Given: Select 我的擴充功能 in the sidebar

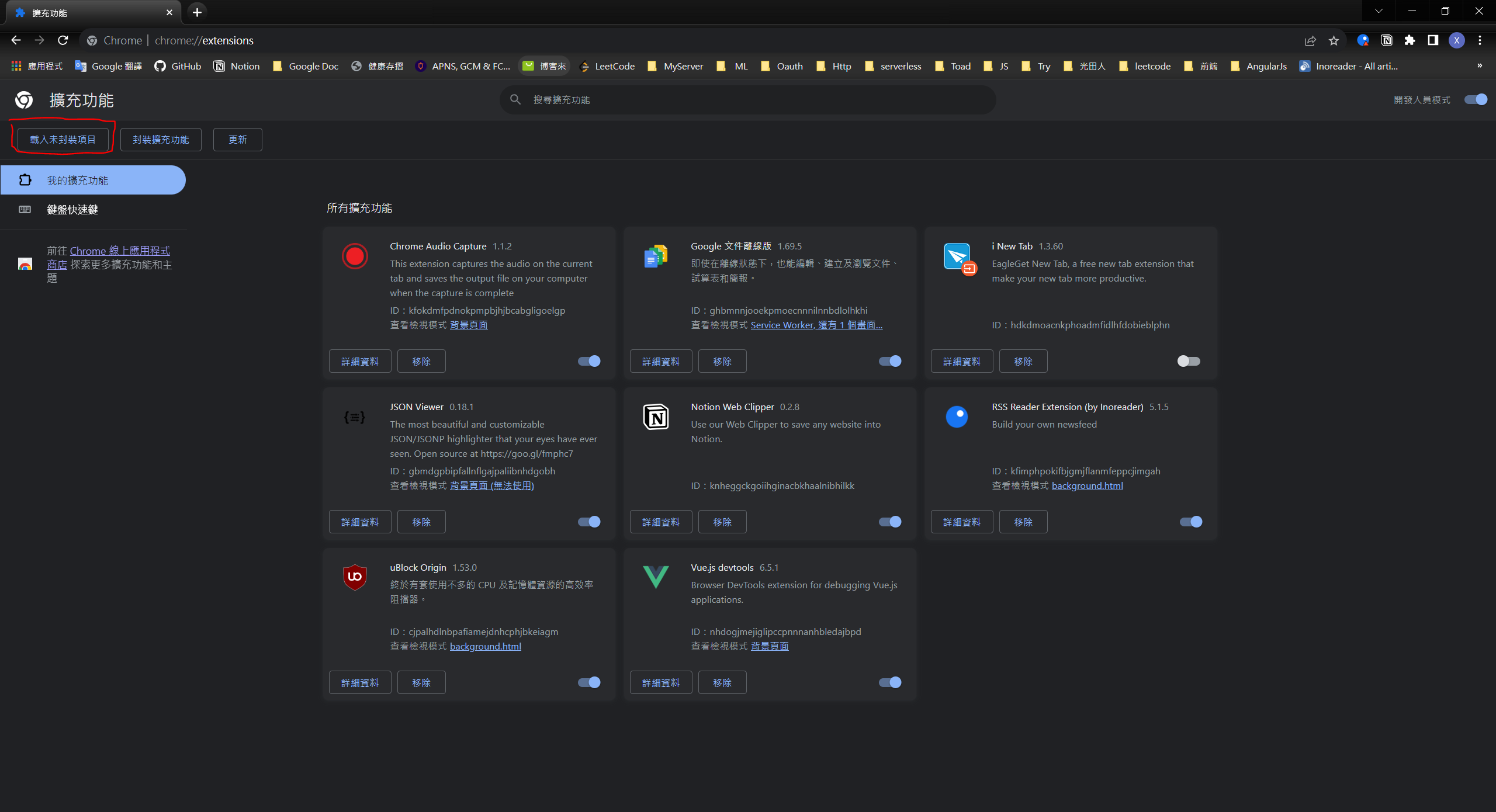Looking at the screenshot, I should (78, 181).
